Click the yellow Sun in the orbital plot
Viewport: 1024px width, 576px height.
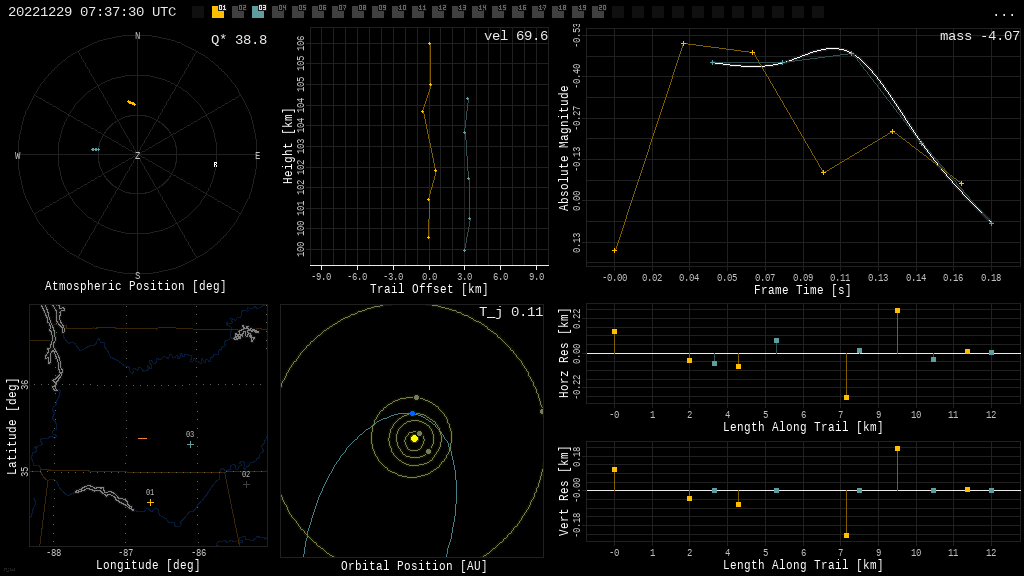(414, 438)
